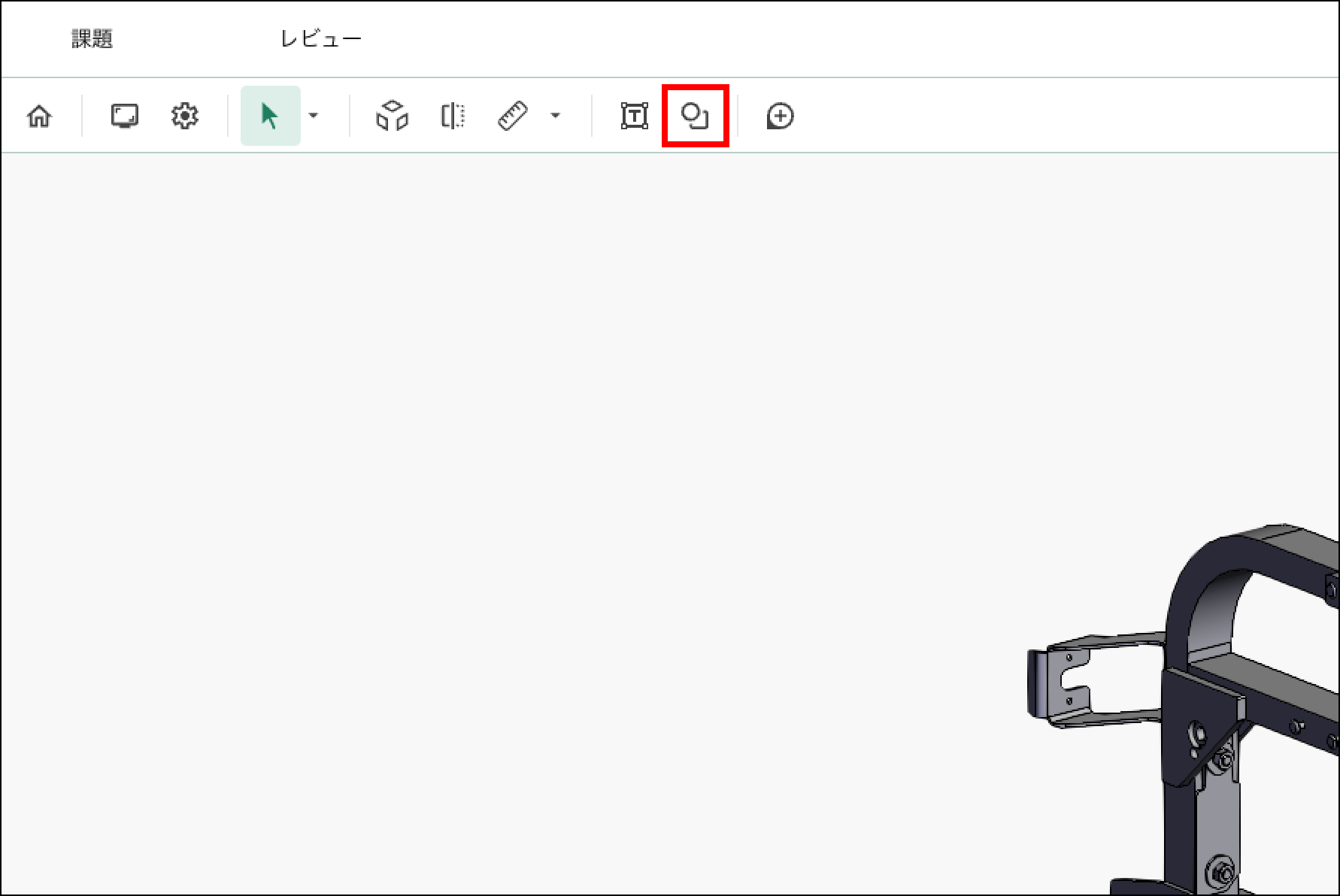Image resolution: width=1340 pixels, height=896 pixels.
Task: Click the Home view icon
Action: 39,117
